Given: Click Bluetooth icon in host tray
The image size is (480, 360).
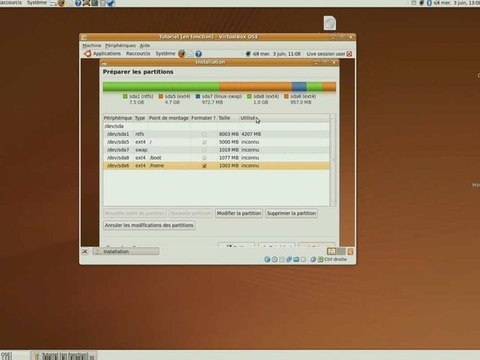Looking at the screenshot, I should click(x=429, y=3).
